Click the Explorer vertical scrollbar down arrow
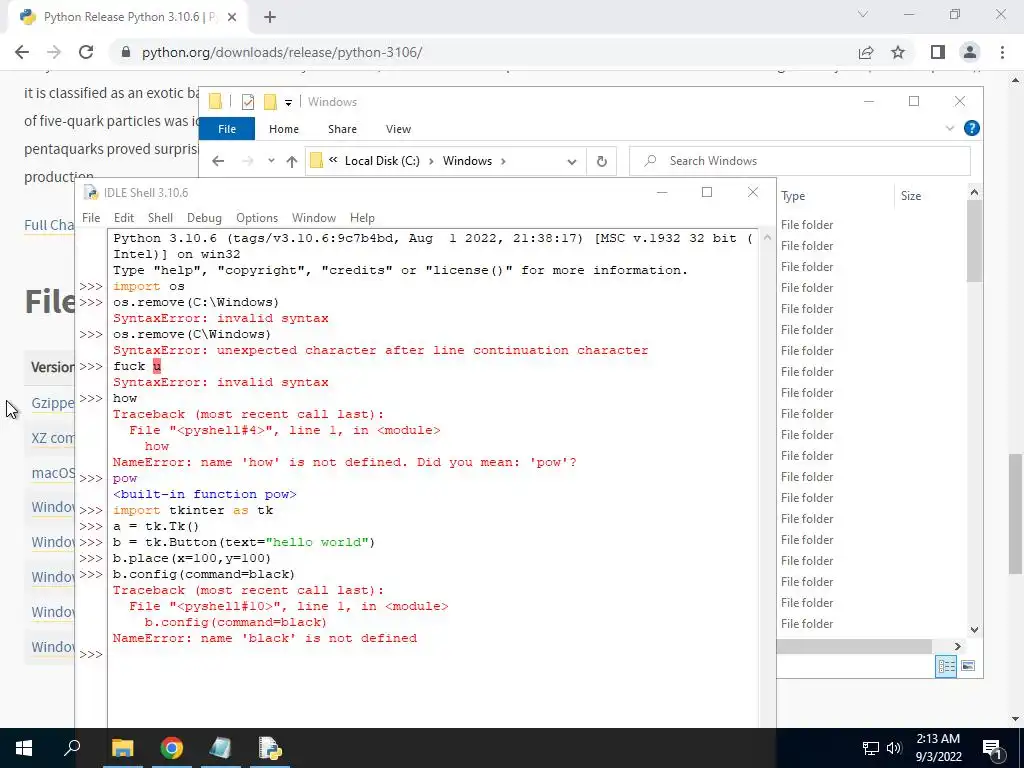The width and height of the screenshot is (1024, 768). (974, 630)
